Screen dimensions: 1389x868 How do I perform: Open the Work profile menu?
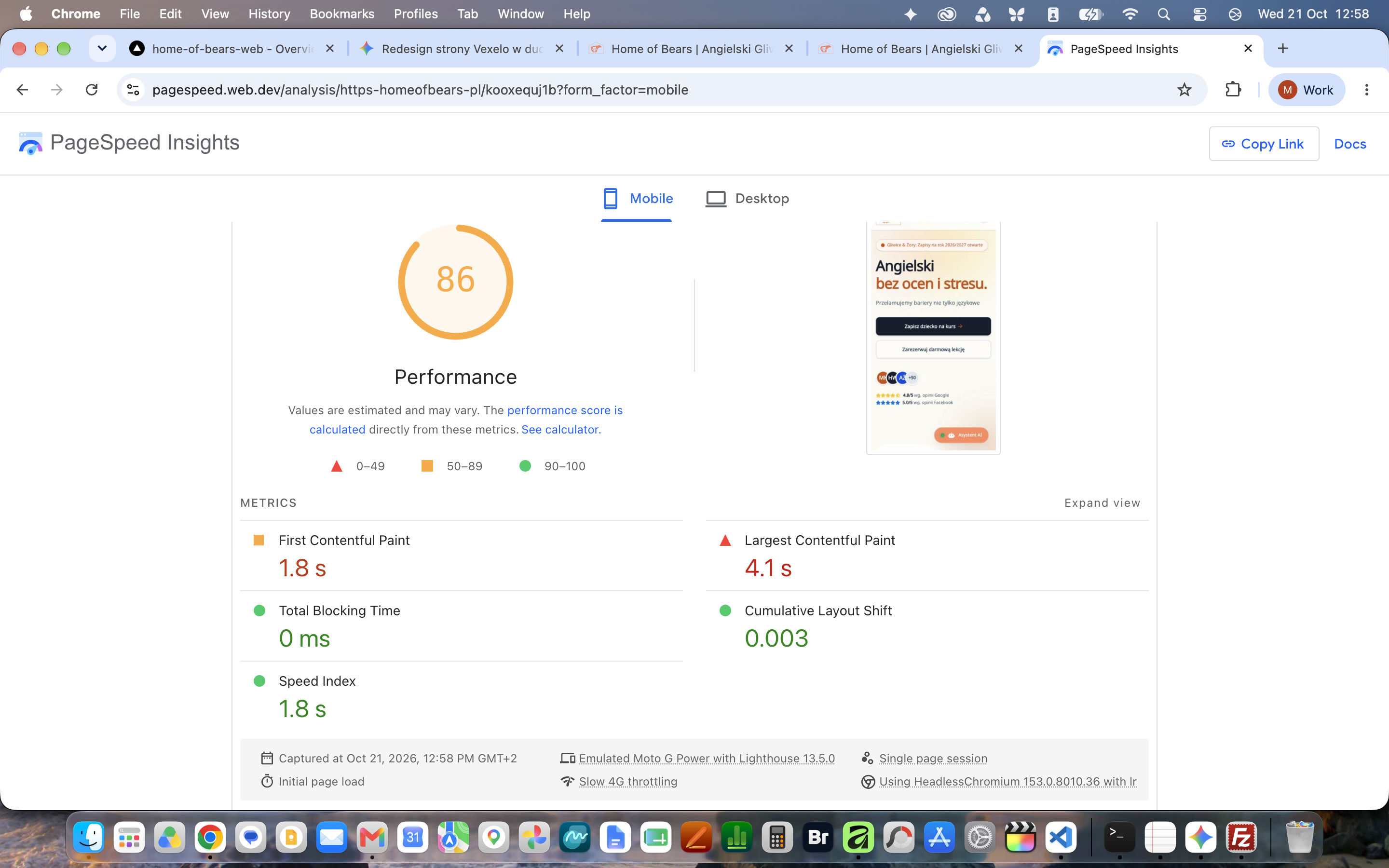pyautogui.click(x=1307, y=90)
